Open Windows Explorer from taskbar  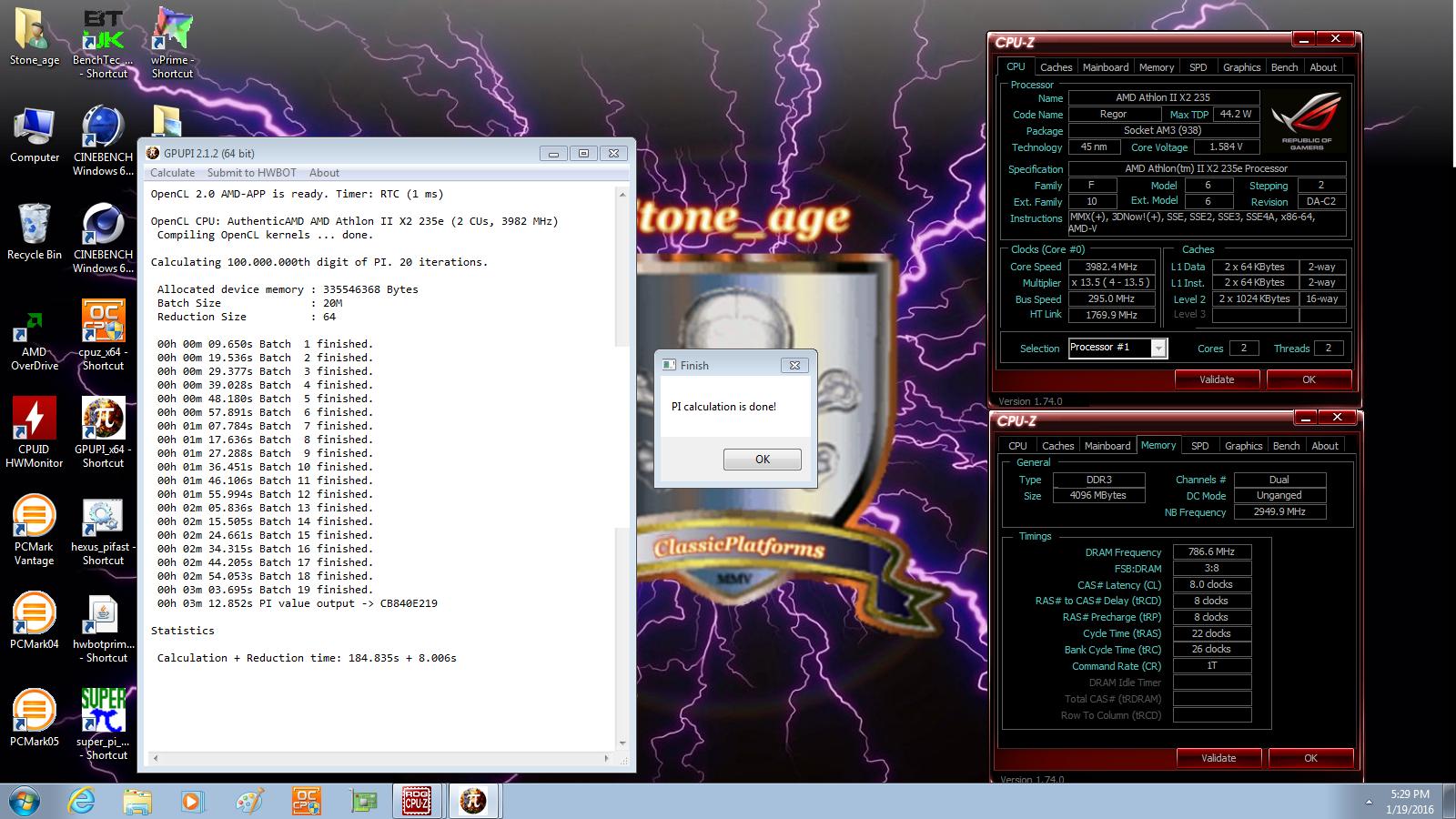[x=137, y=801]
